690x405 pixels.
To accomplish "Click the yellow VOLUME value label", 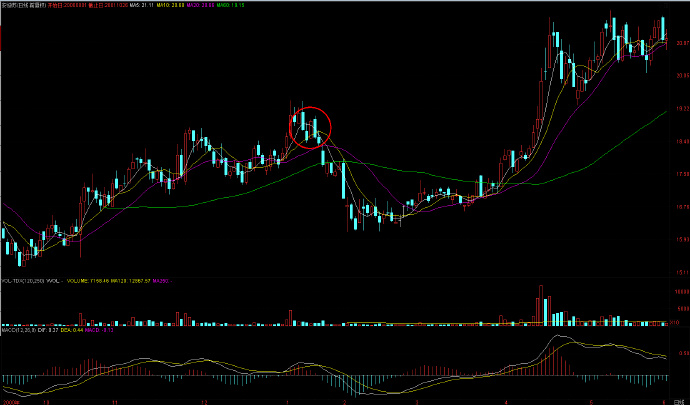I will click(x=88, y=281).
